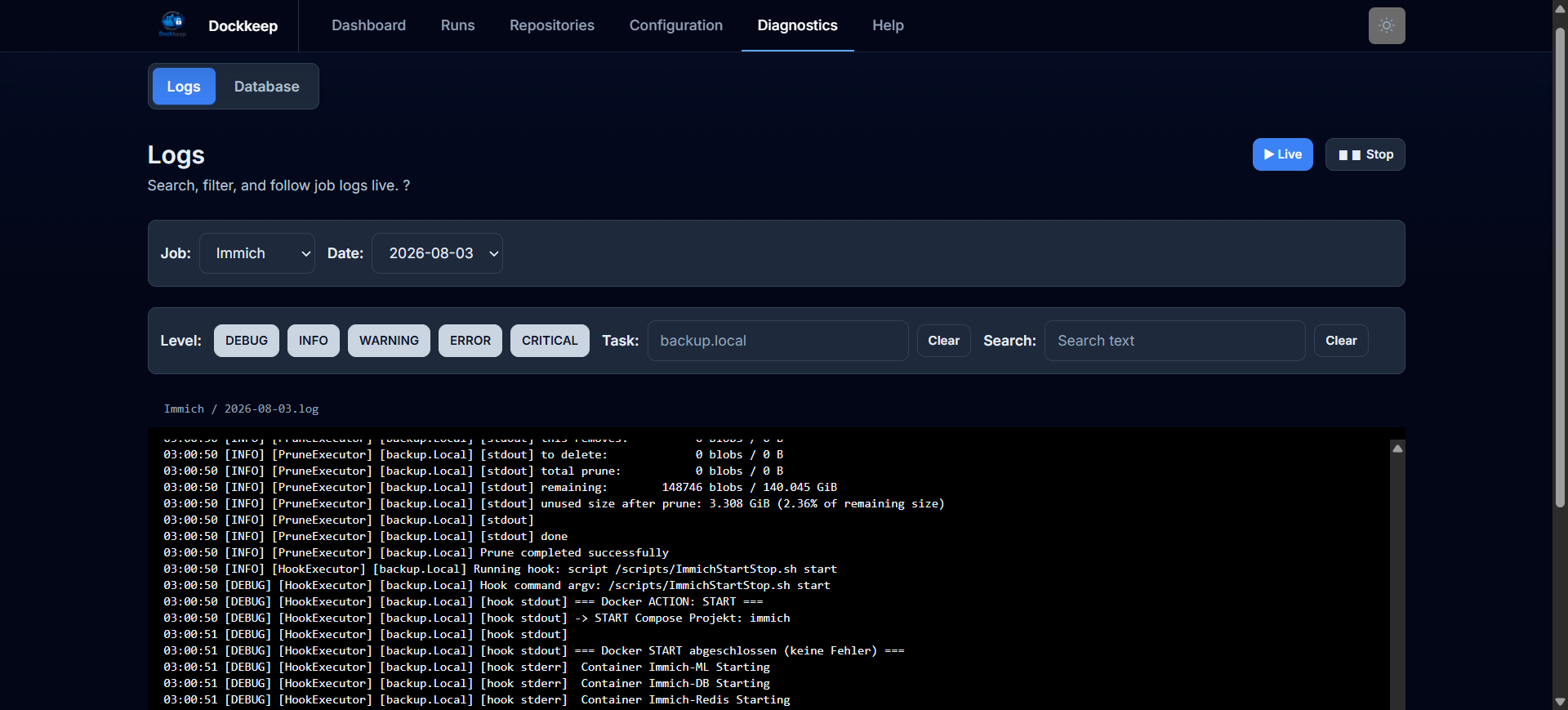Focus the Search text input
1568x710 pixels.
click(1175, 341)
